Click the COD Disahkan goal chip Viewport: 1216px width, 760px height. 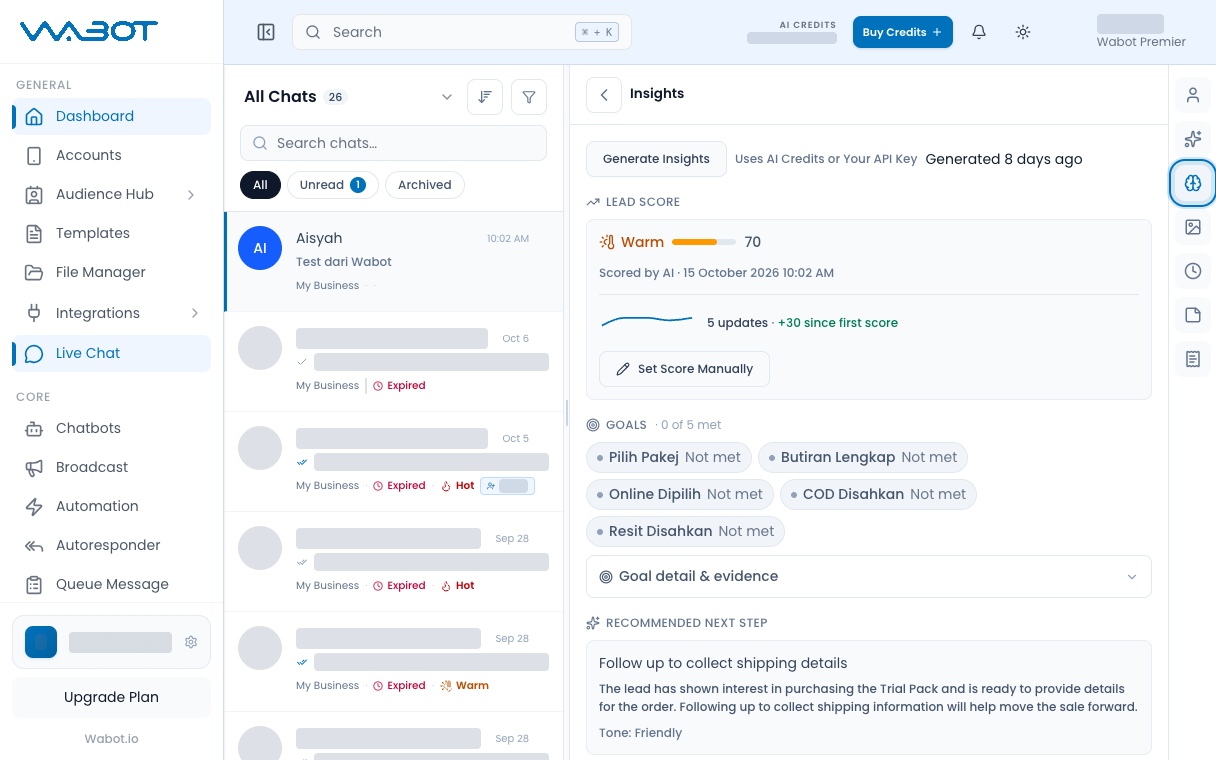point(878,494)
